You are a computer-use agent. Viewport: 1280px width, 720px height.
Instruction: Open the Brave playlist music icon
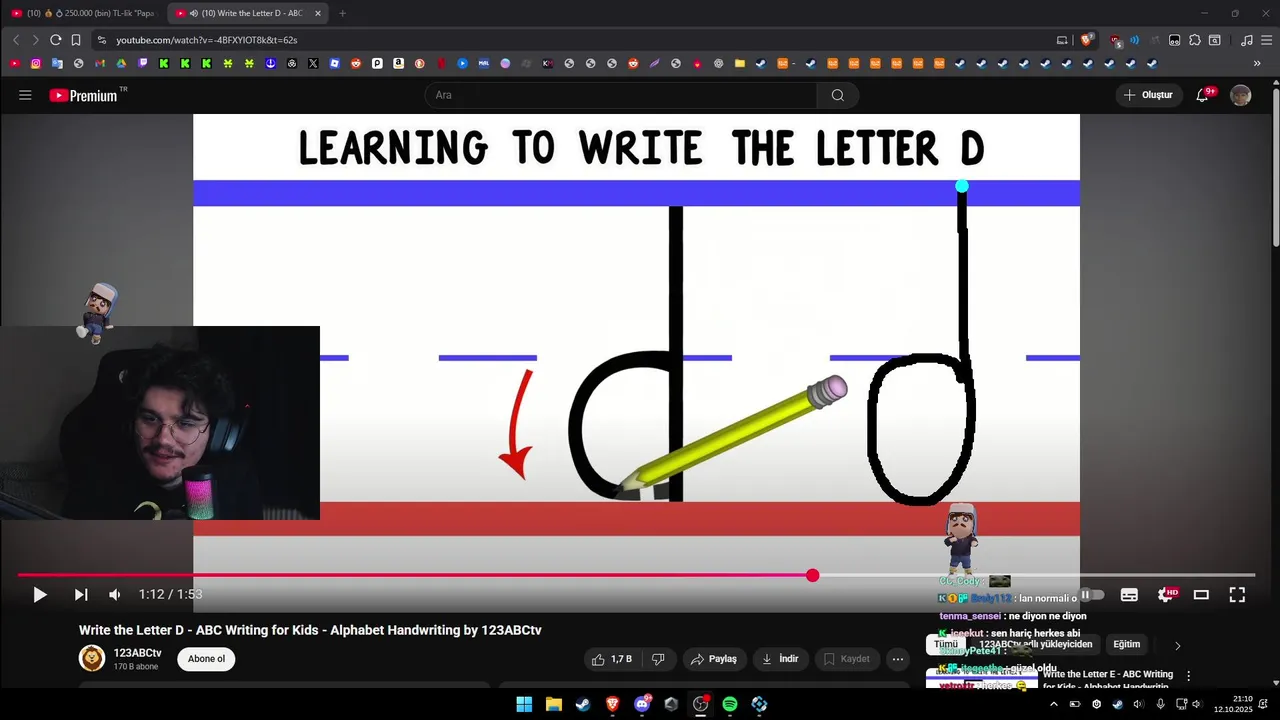1246,40
